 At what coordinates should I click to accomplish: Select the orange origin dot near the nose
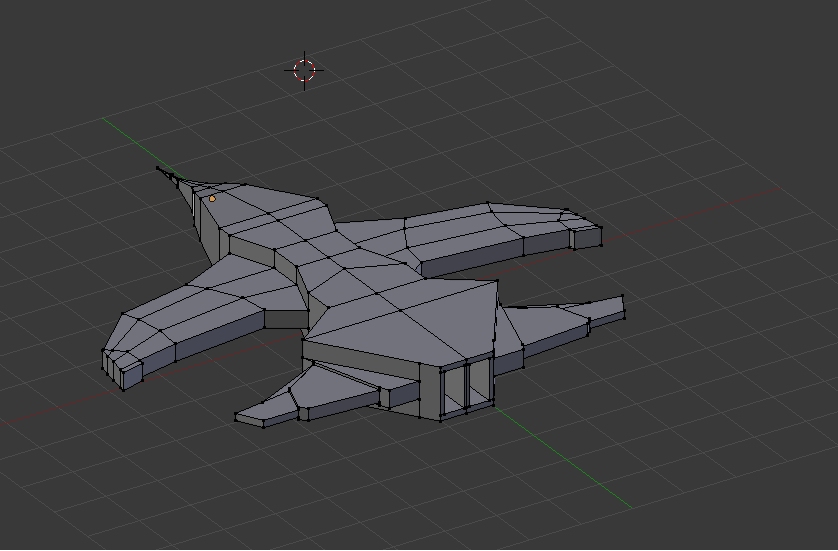(x=212, y=198)
